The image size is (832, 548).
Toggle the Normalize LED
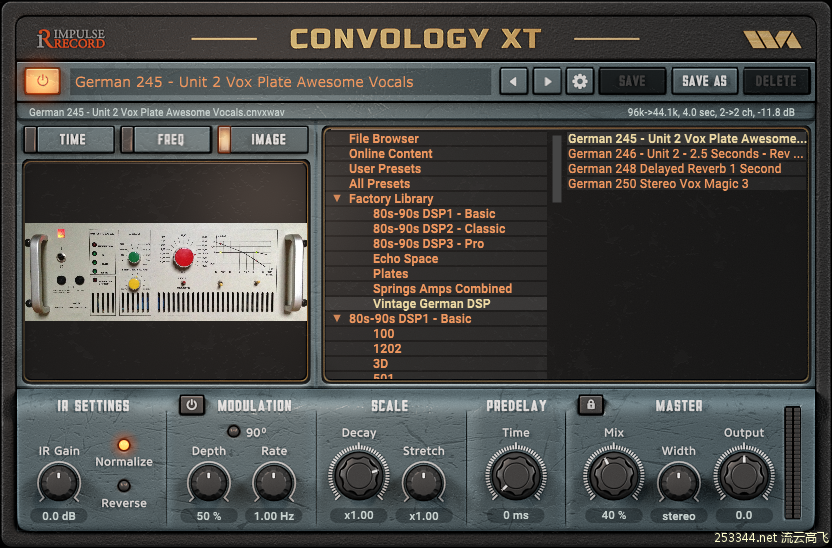[124, 445]
